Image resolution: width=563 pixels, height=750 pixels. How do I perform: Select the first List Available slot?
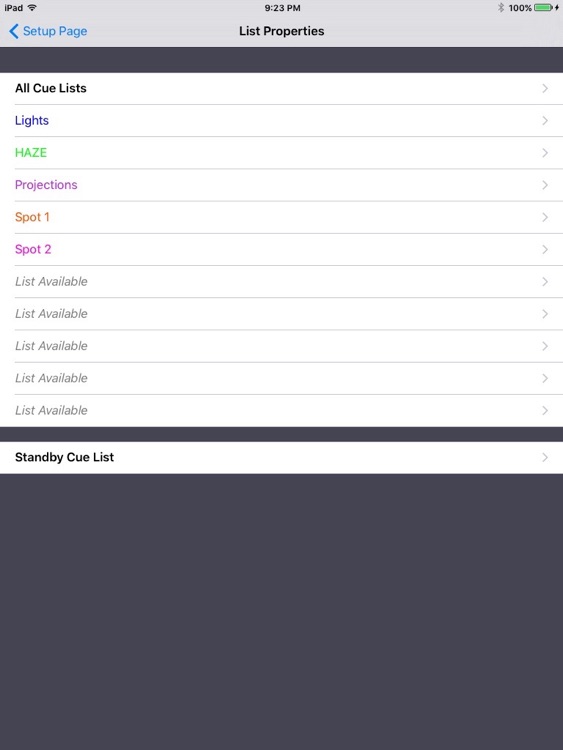click(x=281, y=282)
